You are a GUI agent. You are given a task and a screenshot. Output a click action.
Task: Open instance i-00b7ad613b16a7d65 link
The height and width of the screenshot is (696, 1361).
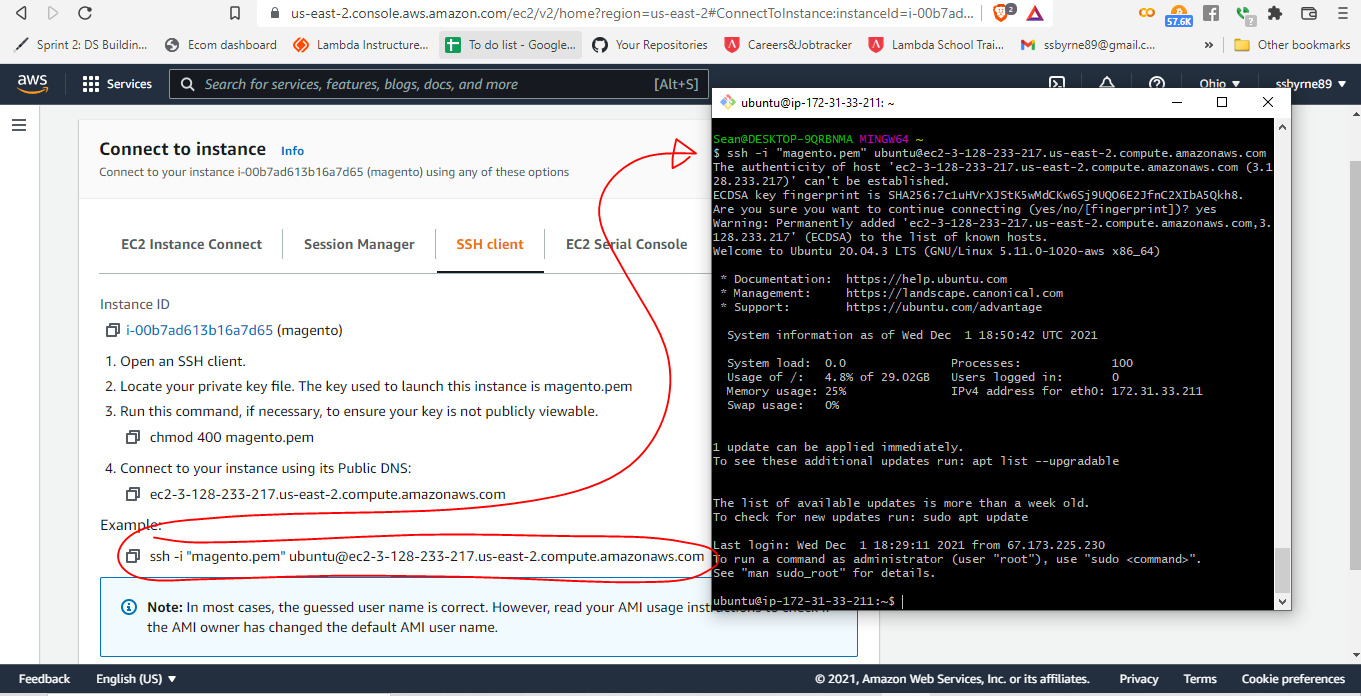click(199, 330)
